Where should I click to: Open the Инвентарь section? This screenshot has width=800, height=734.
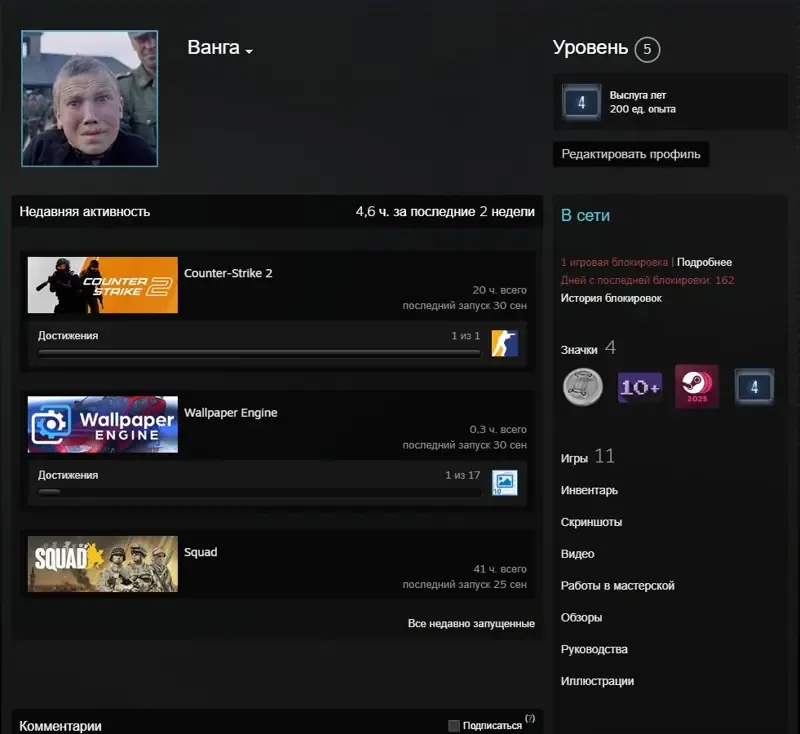click(589, 490)
